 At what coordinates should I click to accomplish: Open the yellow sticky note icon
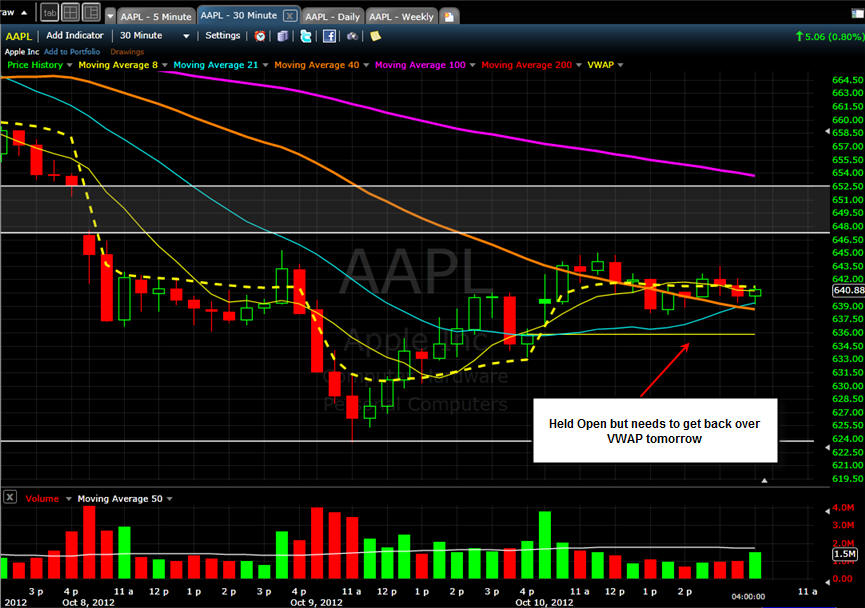pos(375,36)
